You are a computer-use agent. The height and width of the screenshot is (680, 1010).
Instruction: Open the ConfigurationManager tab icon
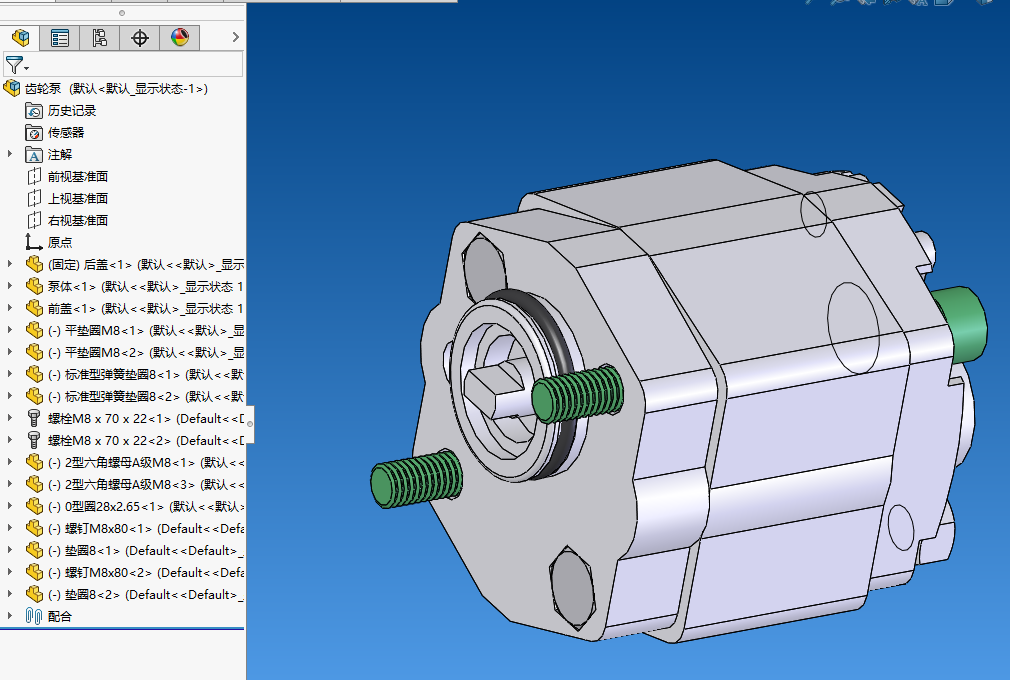[100, 38]
